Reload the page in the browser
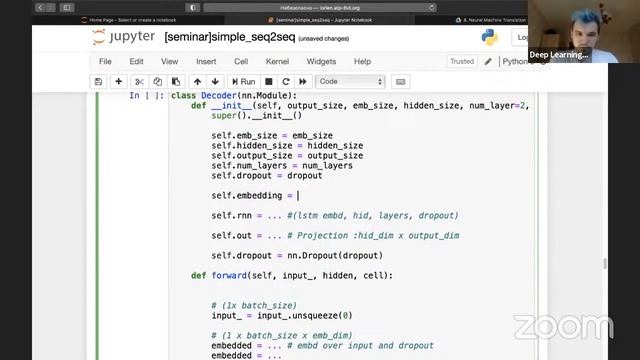The height and width of the screenshot is (360, 640). (x=431, y=8)
